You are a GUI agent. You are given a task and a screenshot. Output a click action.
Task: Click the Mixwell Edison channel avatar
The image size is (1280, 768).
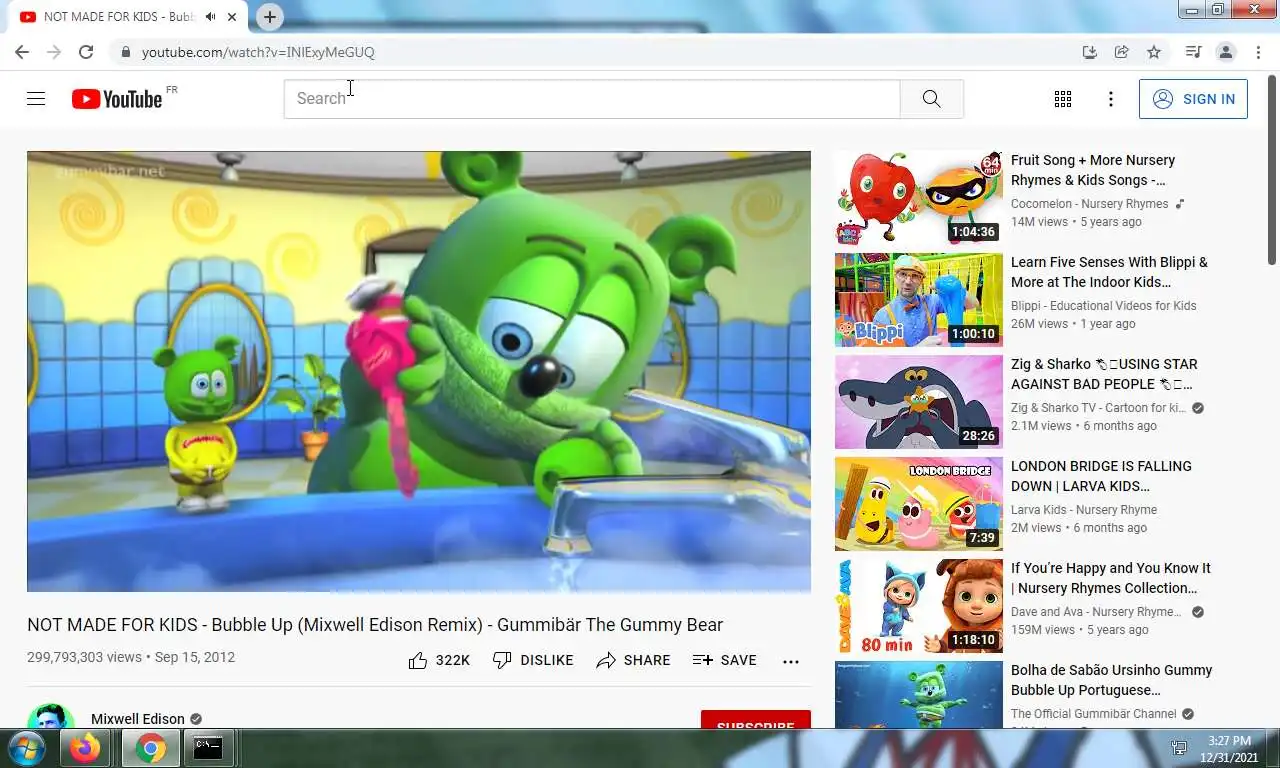[51, 716]
